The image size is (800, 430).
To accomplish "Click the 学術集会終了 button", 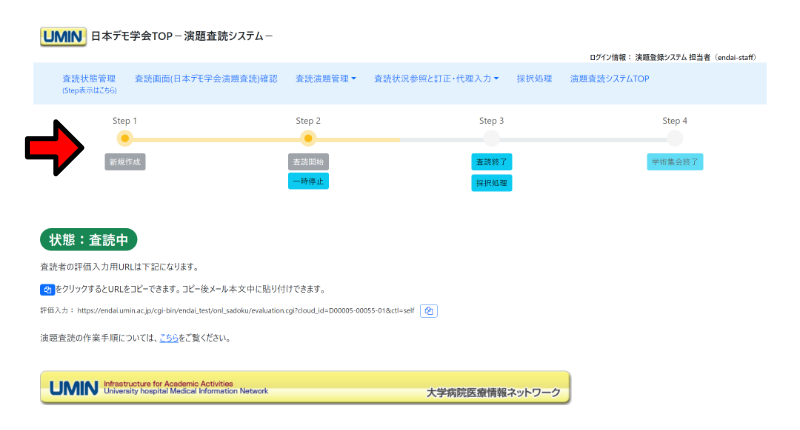I will coord(674,161).
